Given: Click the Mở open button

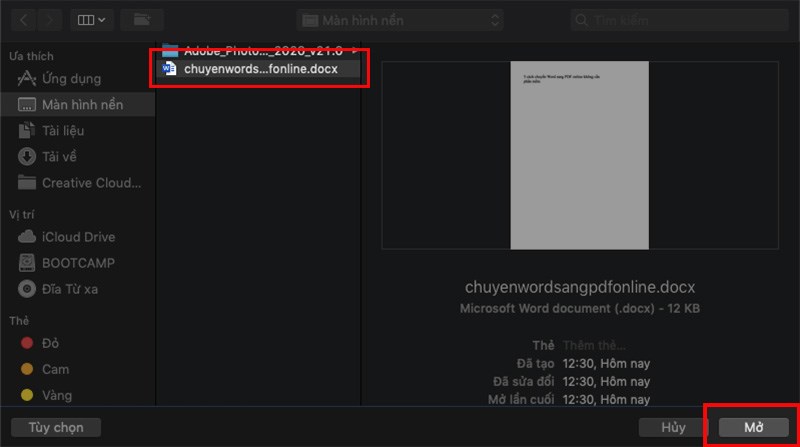Looking at the screenshot, I should [753, 427].
